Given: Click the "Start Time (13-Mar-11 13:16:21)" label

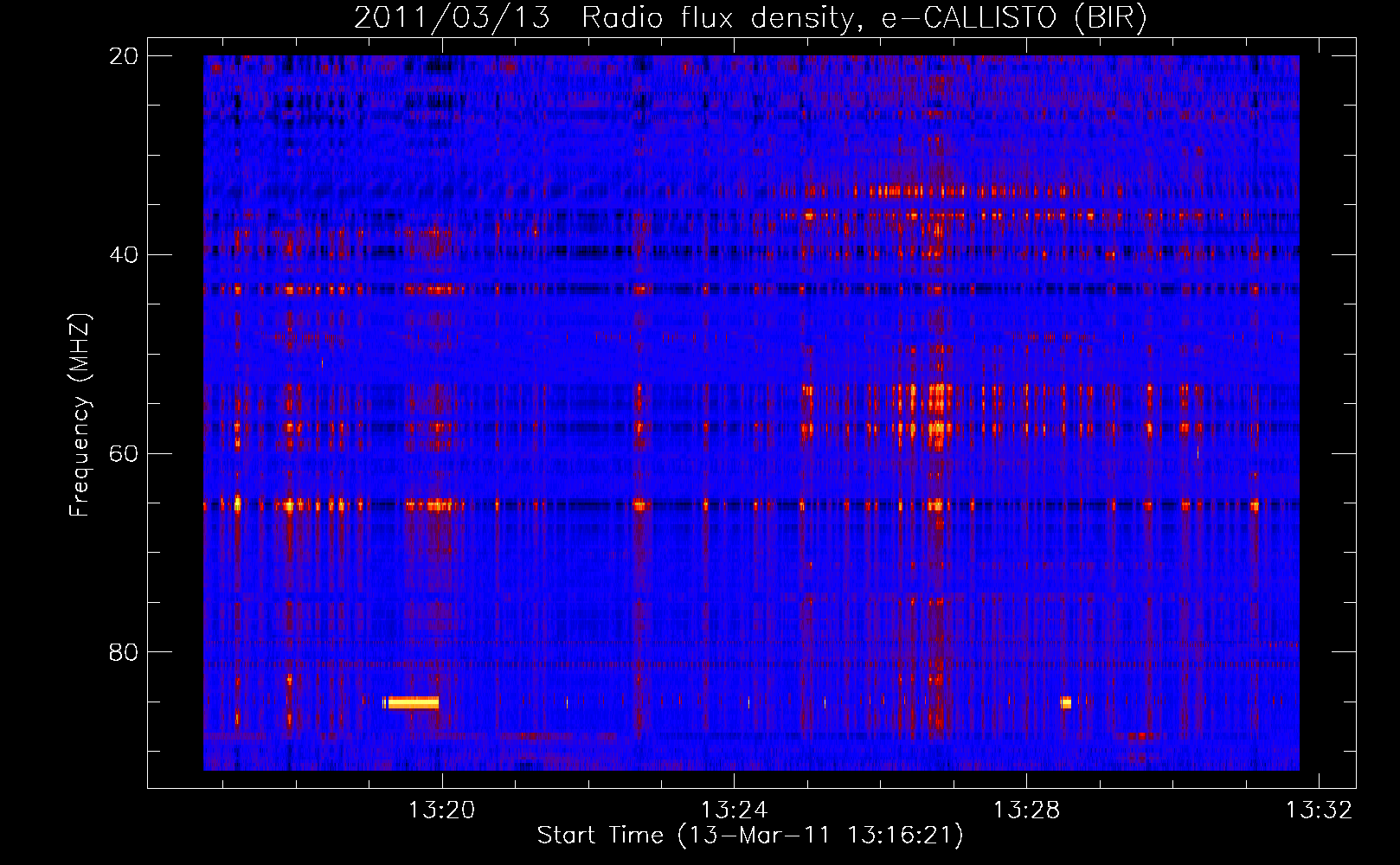Looking at the screenshot, I should (750, 836).
